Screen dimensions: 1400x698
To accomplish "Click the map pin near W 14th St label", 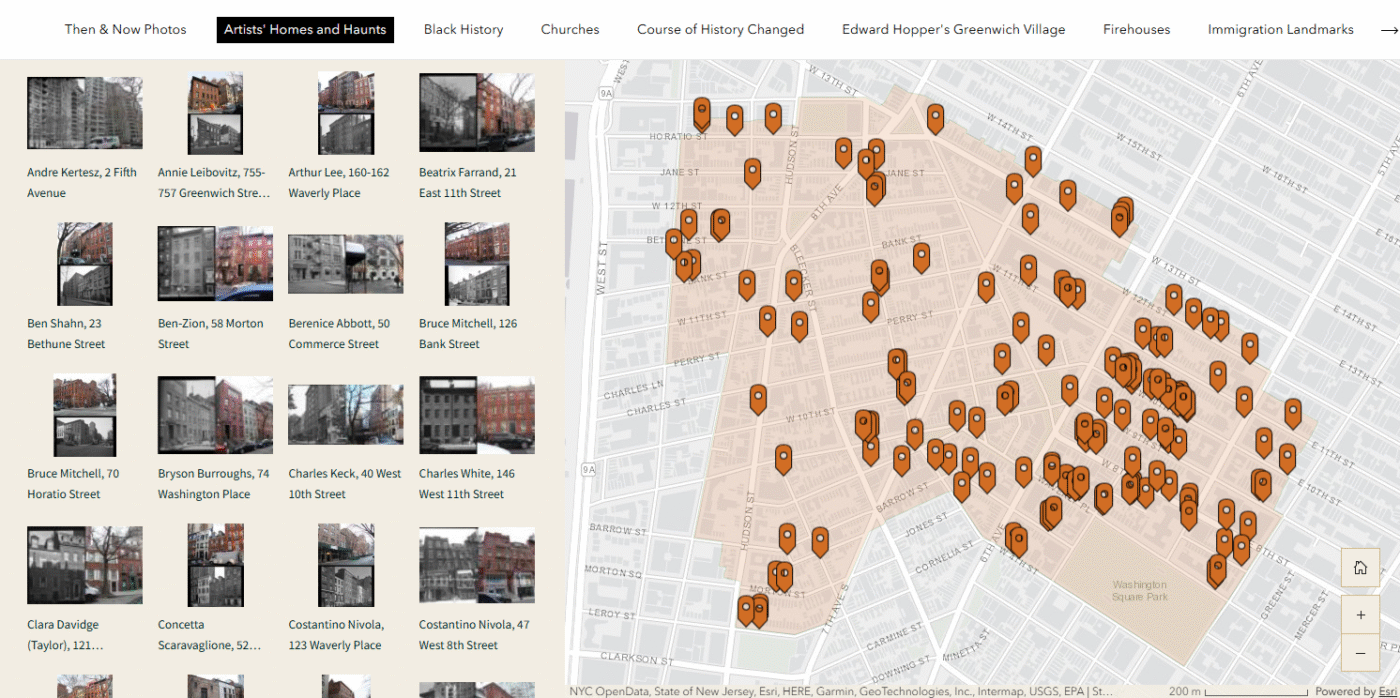I will (x=935, y=117).
